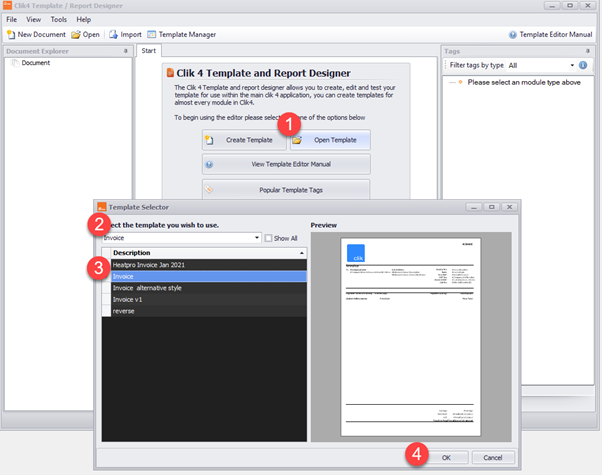Sort by the Description column header
Viewport: 602px width, 475px height.
(205, 253)
